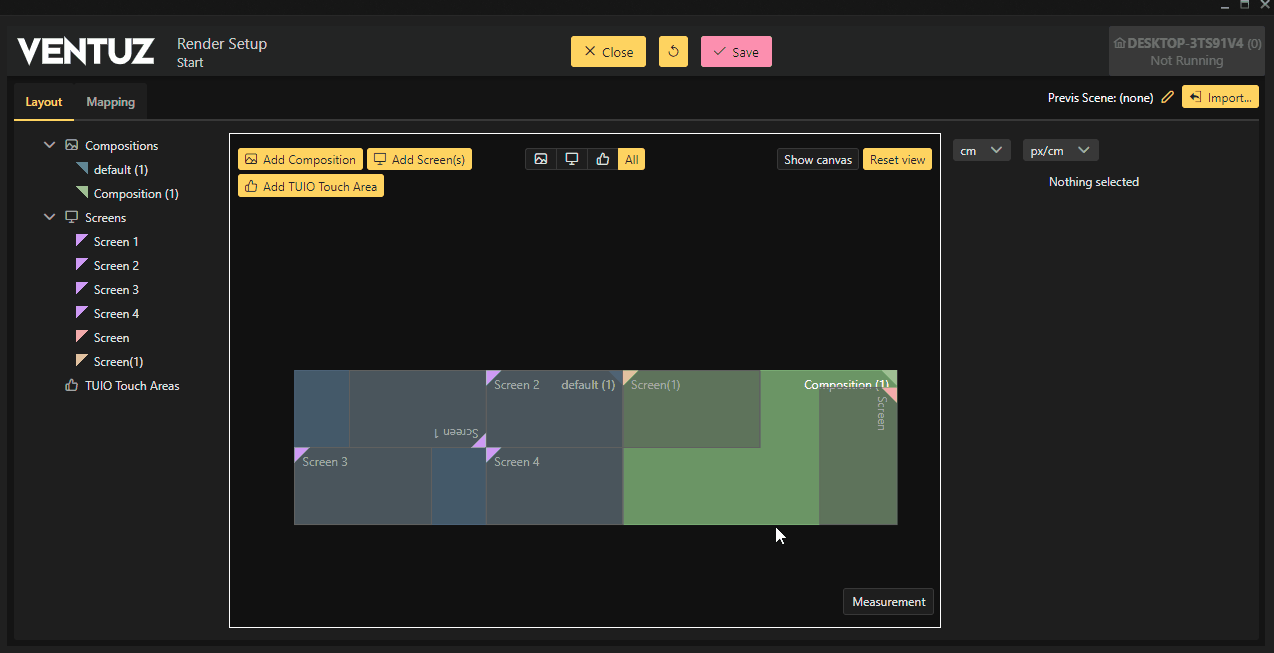This screenshot has width=1274, height=653.
Task: Collapse the Compositions tree node
Action: (x=50, y=145)
